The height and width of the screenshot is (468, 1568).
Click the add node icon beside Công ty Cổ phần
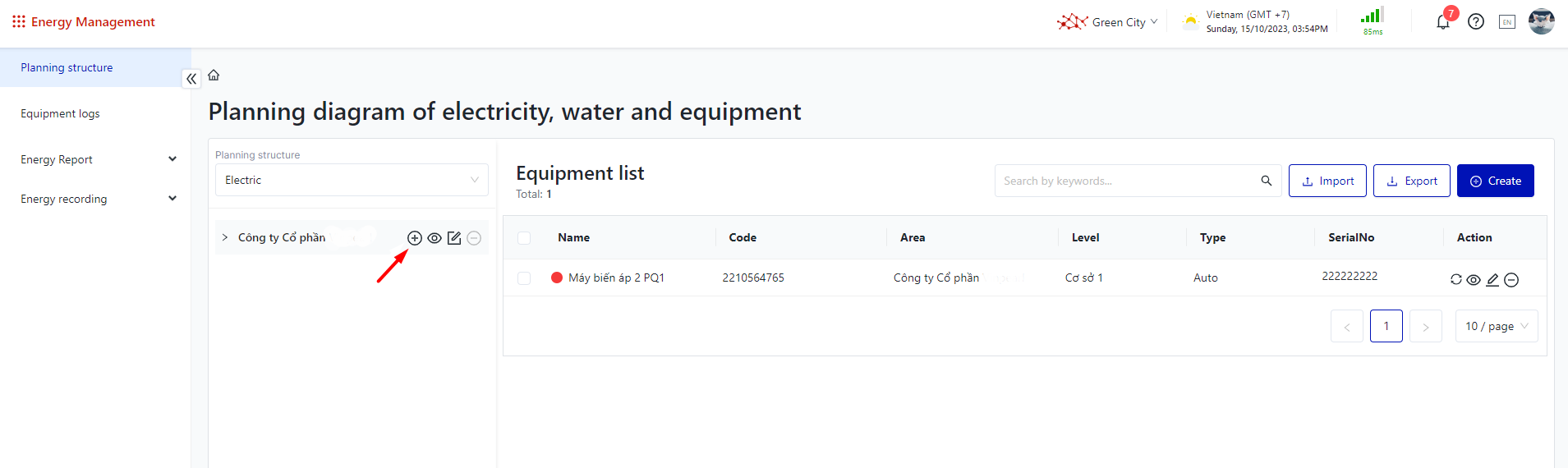(x=415, y=238)
